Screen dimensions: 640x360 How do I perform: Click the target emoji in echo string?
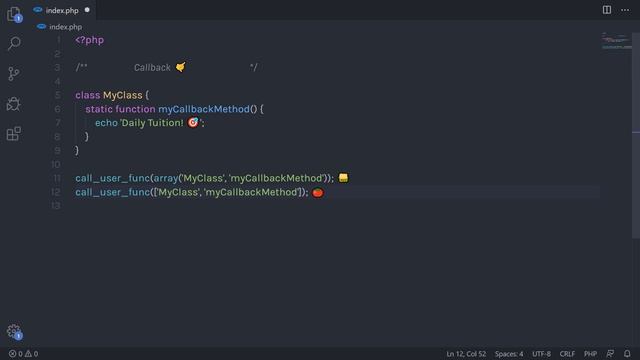(193, 122)
